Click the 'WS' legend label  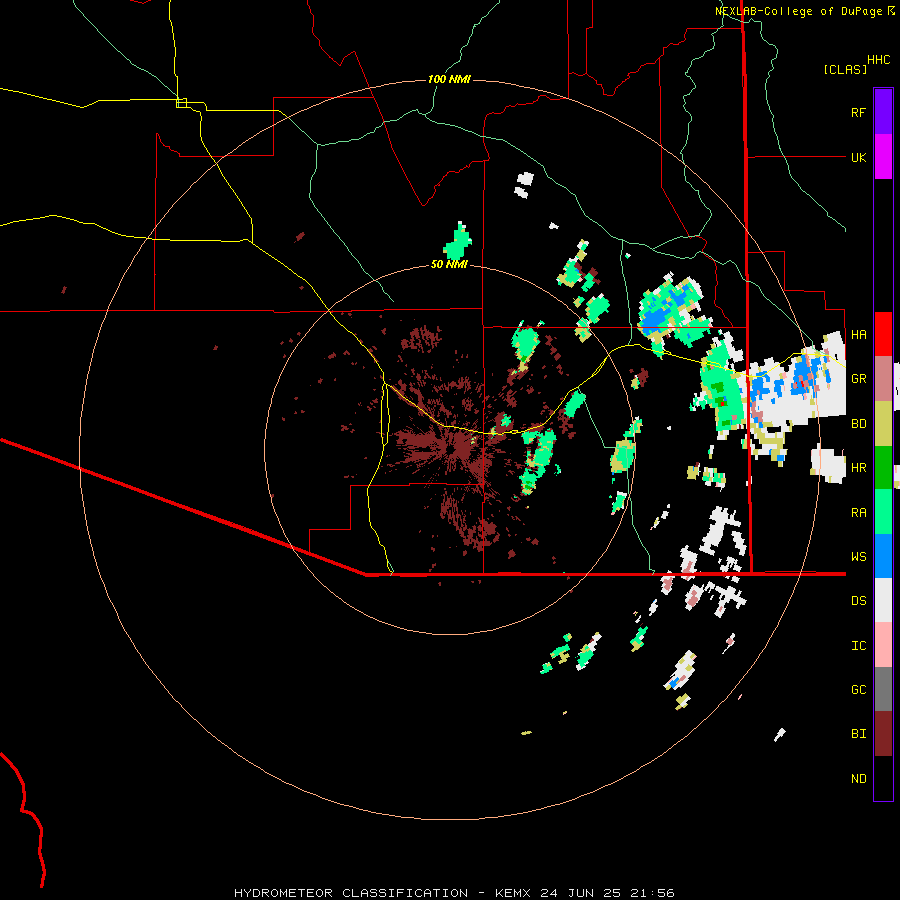coord(858,557)
